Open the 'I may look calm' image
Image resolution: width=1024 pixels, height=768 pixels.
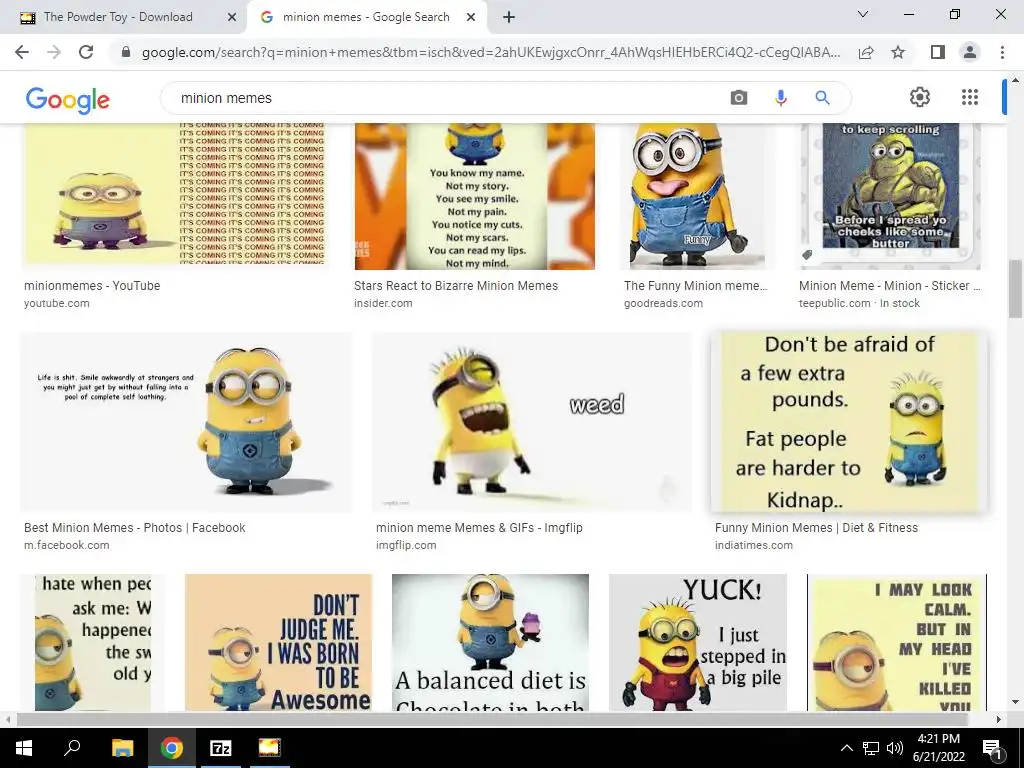pos(897,643)
